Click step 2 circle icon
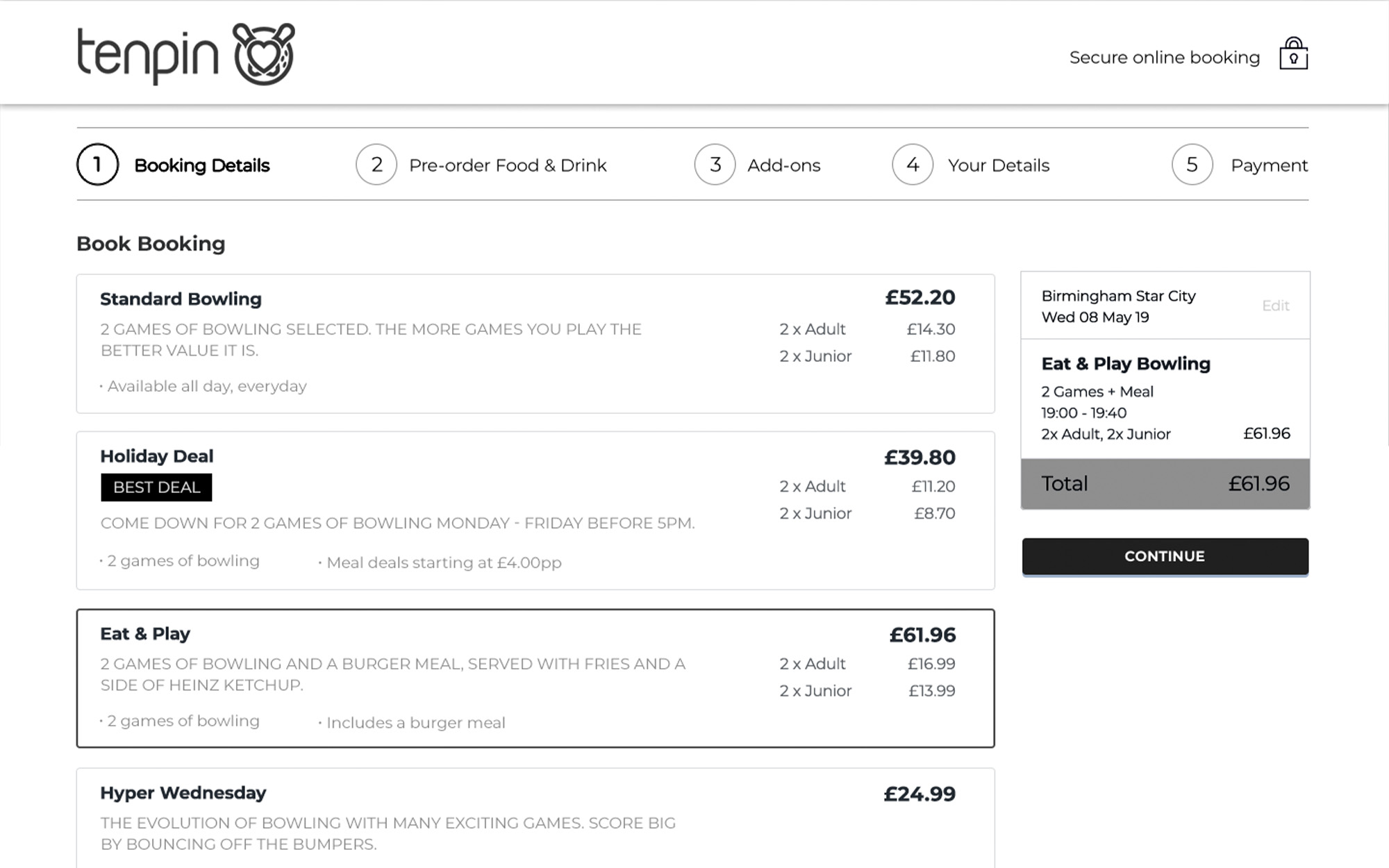Viewport: 1389px width, 868px height. click(376, 165)
